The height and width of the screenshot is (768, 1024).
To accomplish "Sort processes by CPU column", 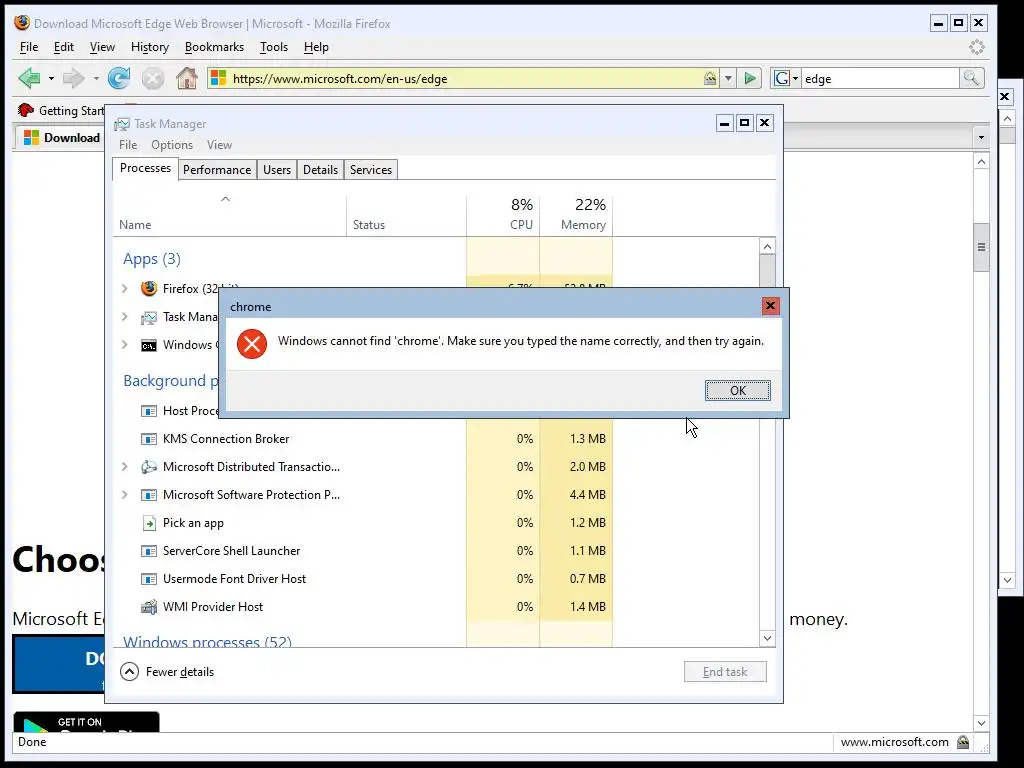I will click(x=503, y=216).
